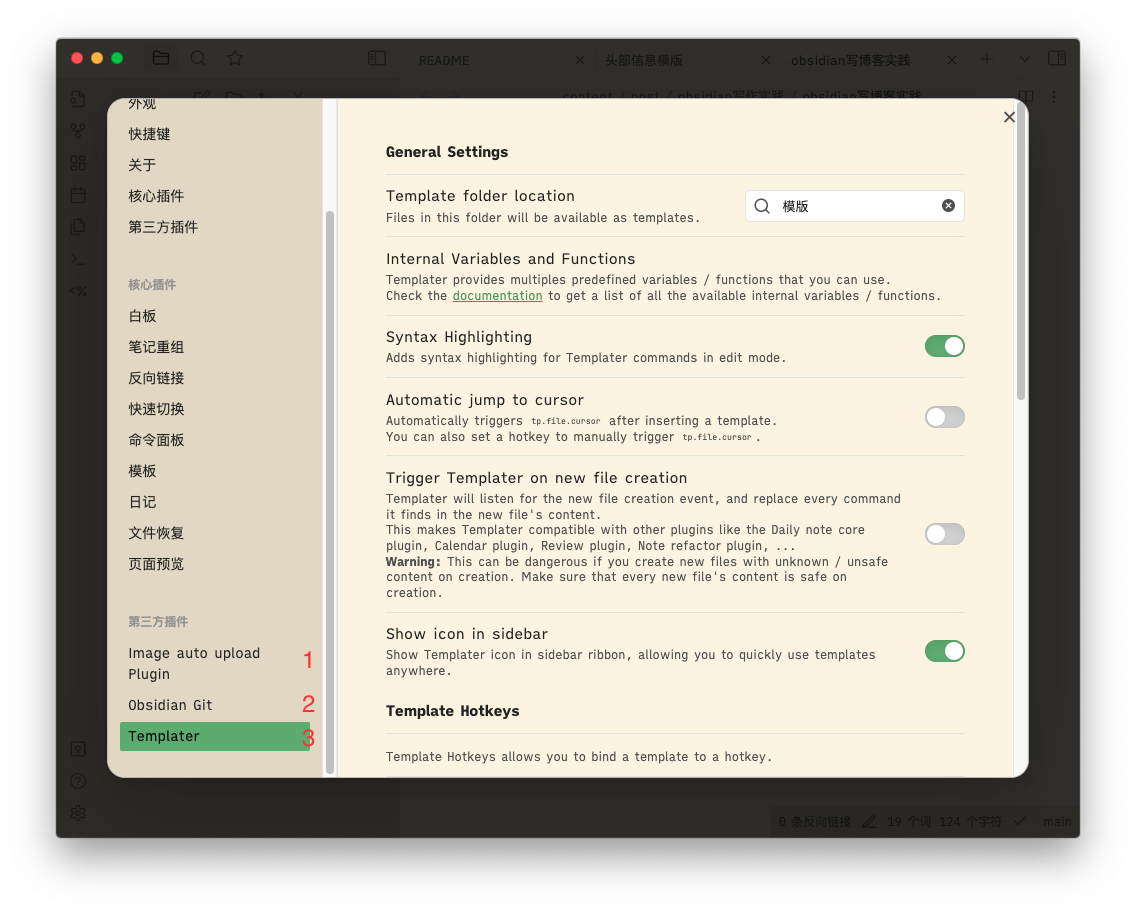Enable Automatic jump to cursor
The width and height of the screenshot is (1136, 912).
pyautogui.click(x=945, y=417)
